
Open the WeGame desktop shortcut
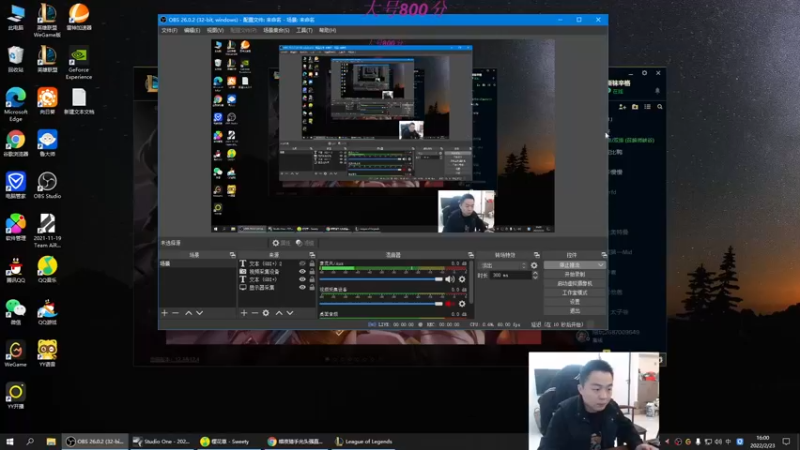[x=15, y=354]
